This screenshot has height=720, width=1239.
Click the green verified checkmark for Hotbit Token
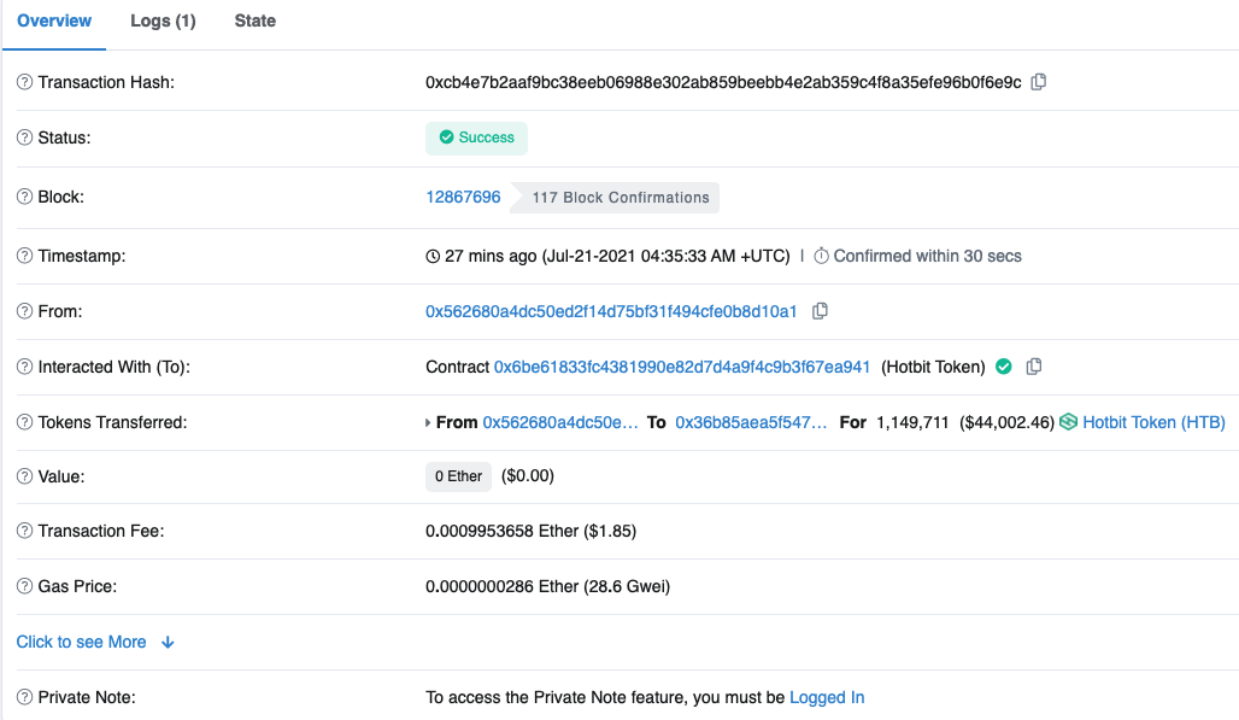click(1004, 367)
